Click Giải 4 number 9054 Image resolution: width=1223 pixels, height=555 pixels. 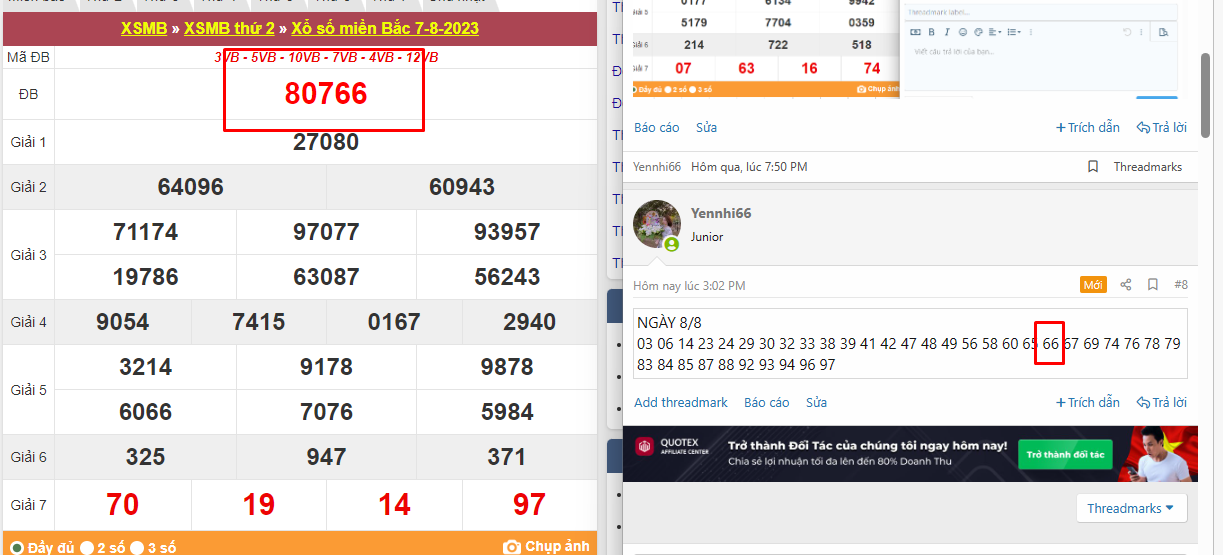(123, 322)
